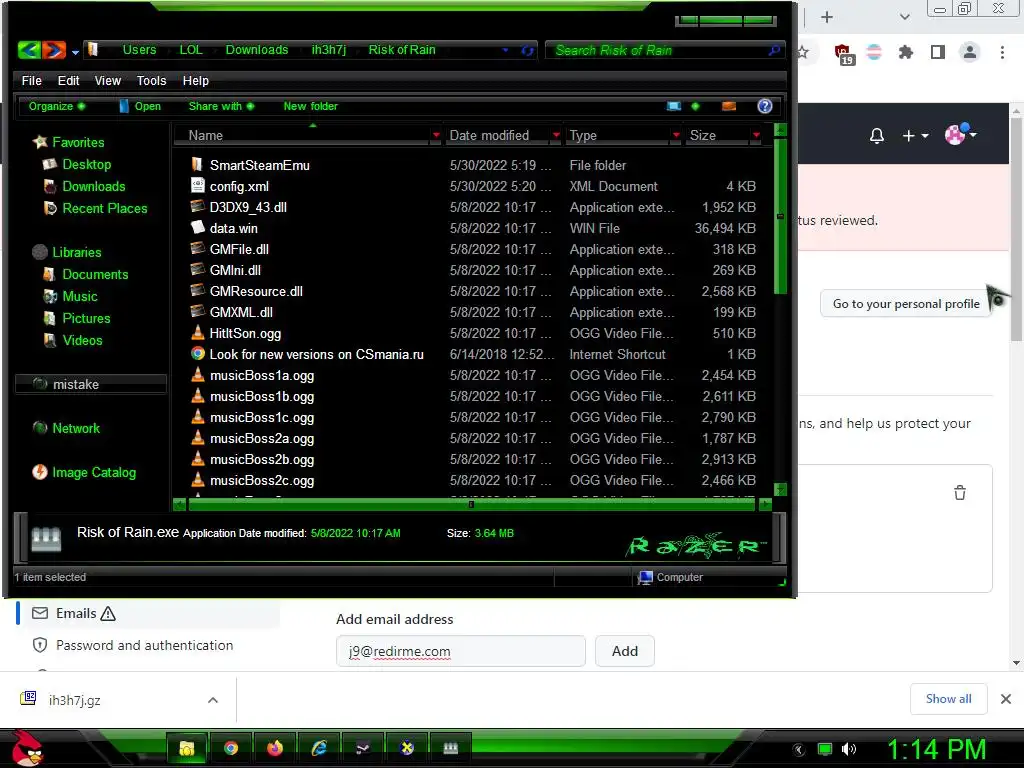Click the orange Forward arrow in Explorer
Image resolution: width=1024 pixels, height=768 pixels.
(54, 50)
